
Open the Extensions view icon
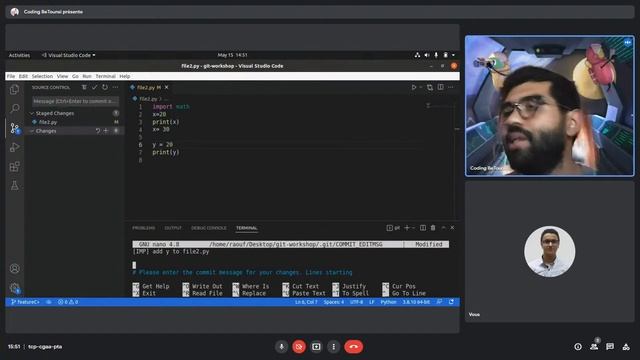[x=15, y=167]
